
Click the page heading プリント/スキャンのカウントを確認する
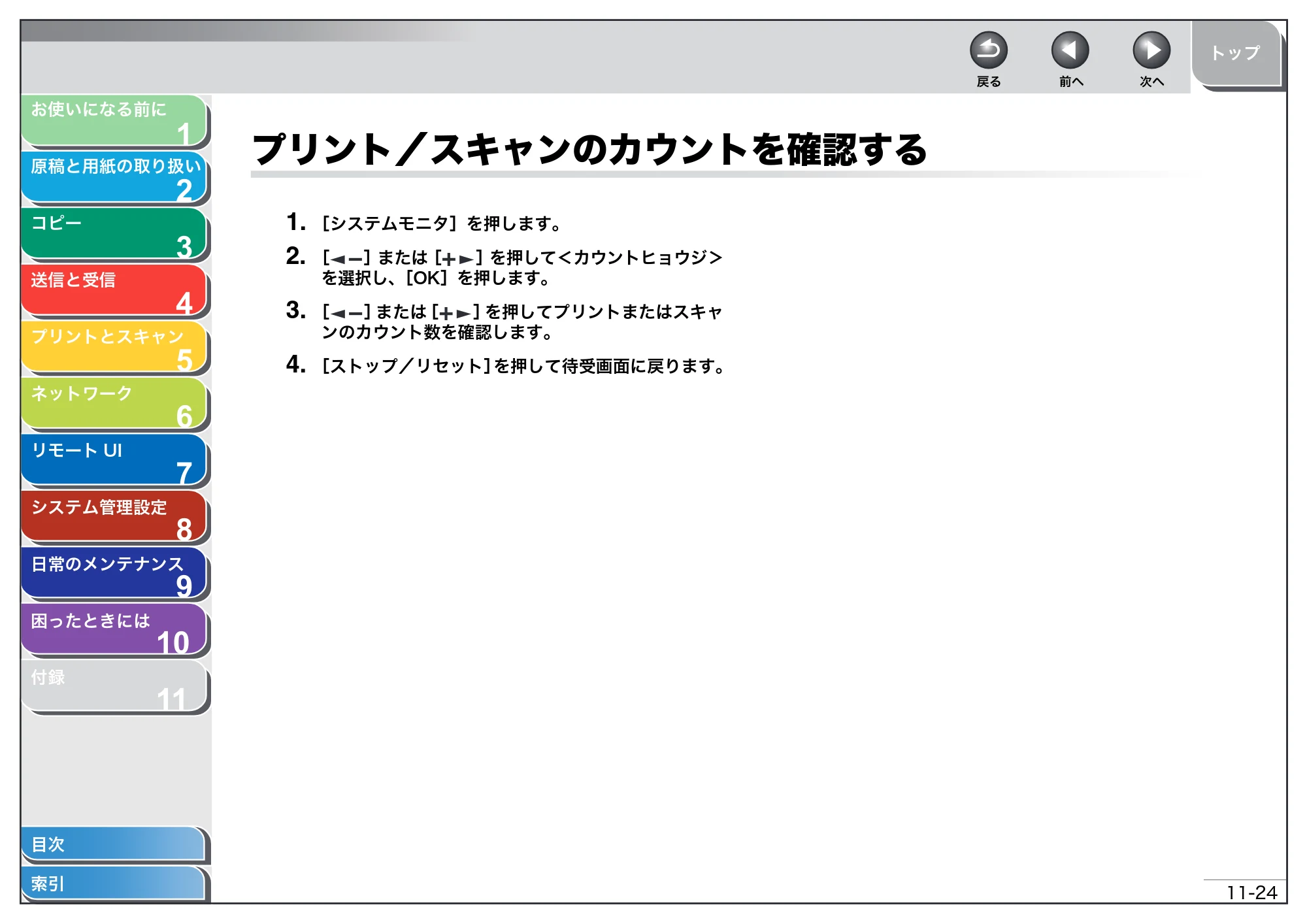pyautogui.click(x=589, y=149)
